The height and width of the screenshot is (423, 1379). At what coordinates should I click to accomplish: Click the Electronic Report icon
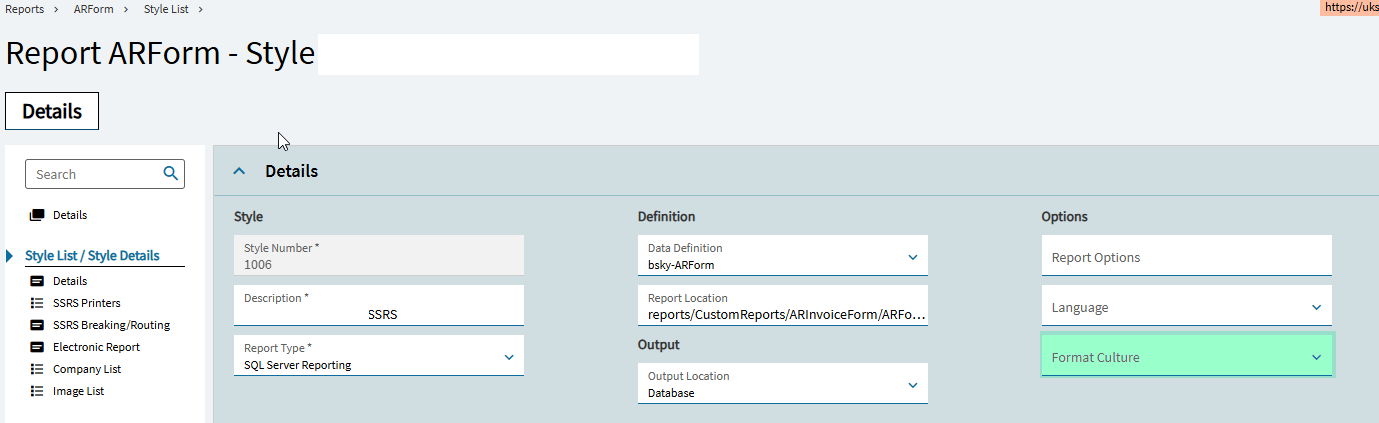[x=37, y=347]
